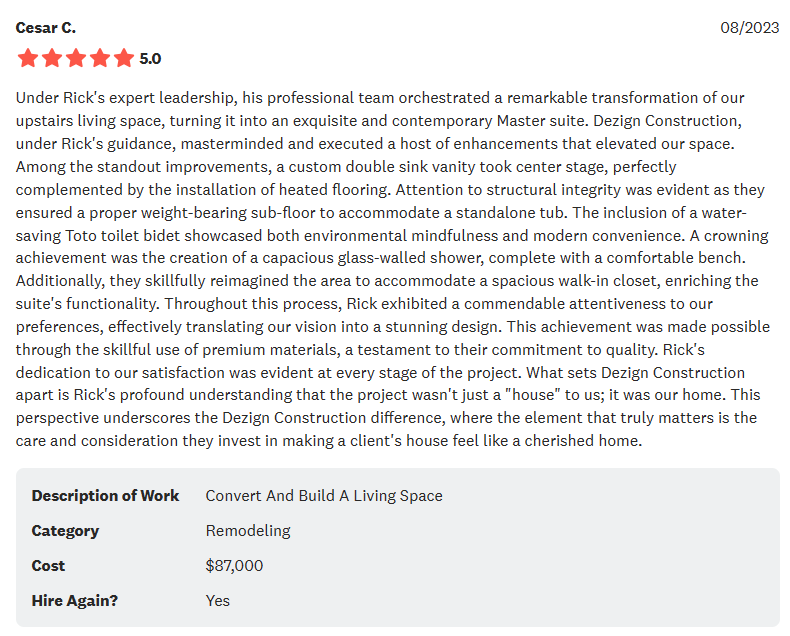Image resolution: width=790 pixels, height=636 pixels.
Task: Click the fourth red rating star
Action: [100, 58]
